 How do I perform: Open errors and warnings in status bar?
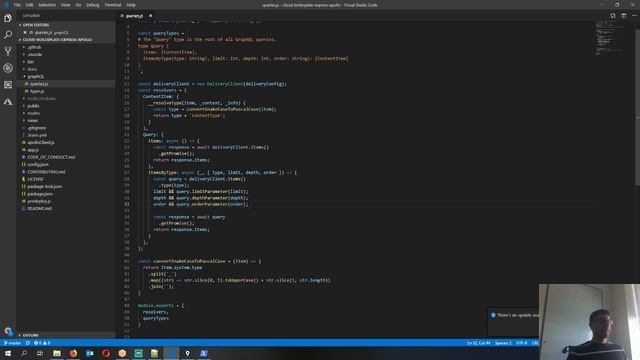pos(42,343)
